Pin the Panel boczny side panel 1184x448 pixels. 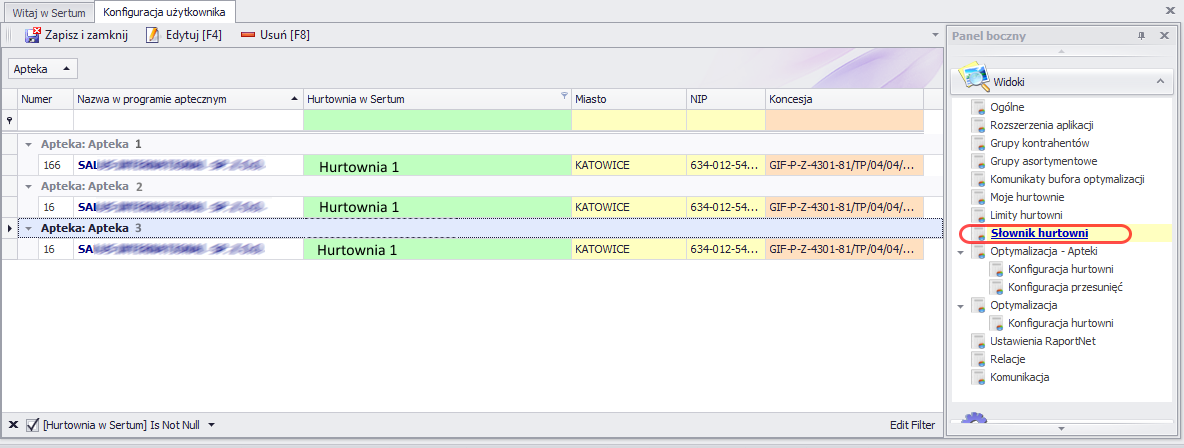(x=1142, y=36)
